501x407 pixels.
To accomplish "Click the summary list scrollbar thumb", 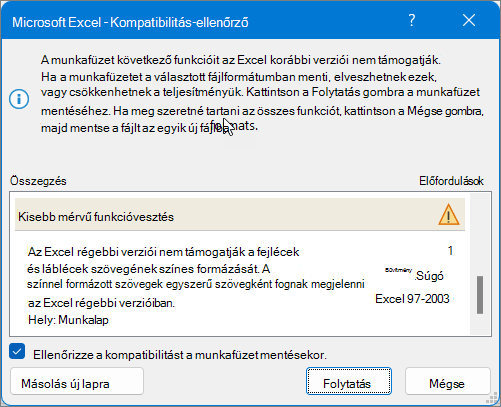I will tap(480, 295).
